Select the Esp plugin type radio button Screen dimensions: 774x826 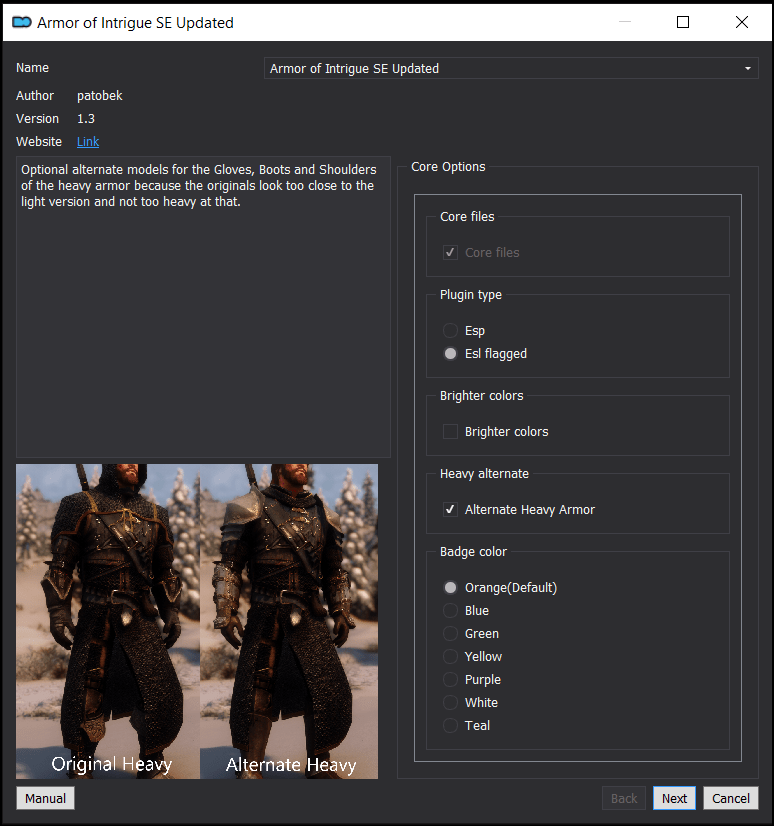click(450, 330)
